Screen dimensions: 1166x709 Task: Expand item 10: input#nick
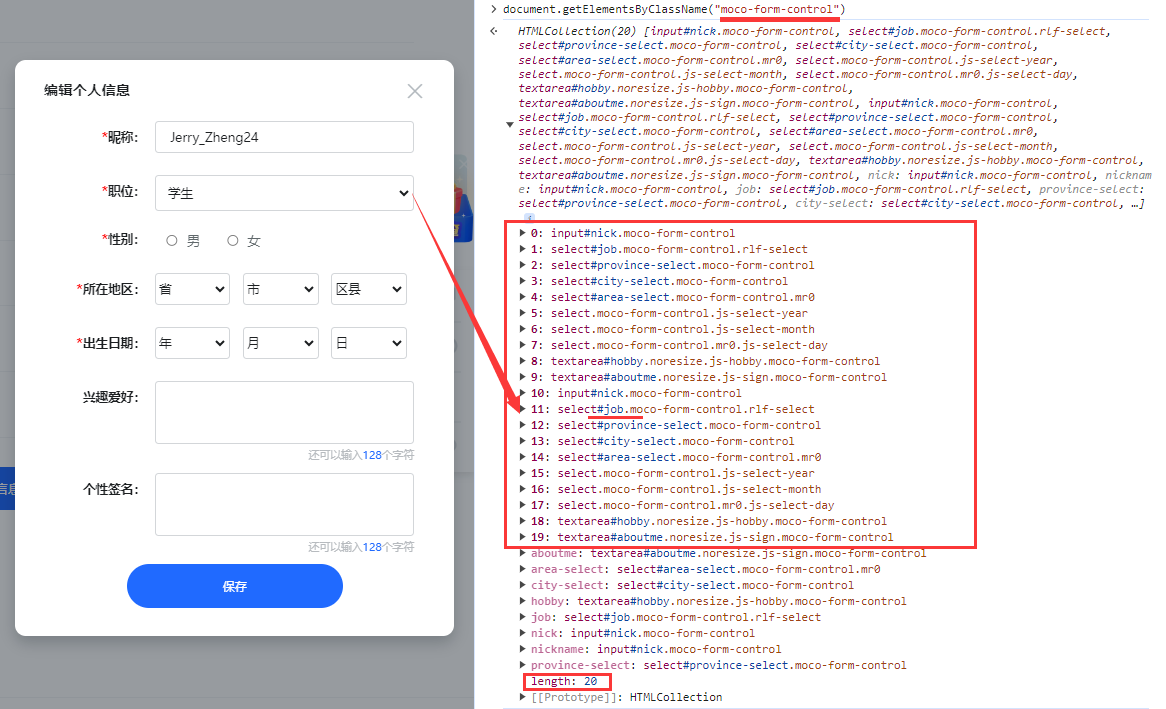click(522, 393)
